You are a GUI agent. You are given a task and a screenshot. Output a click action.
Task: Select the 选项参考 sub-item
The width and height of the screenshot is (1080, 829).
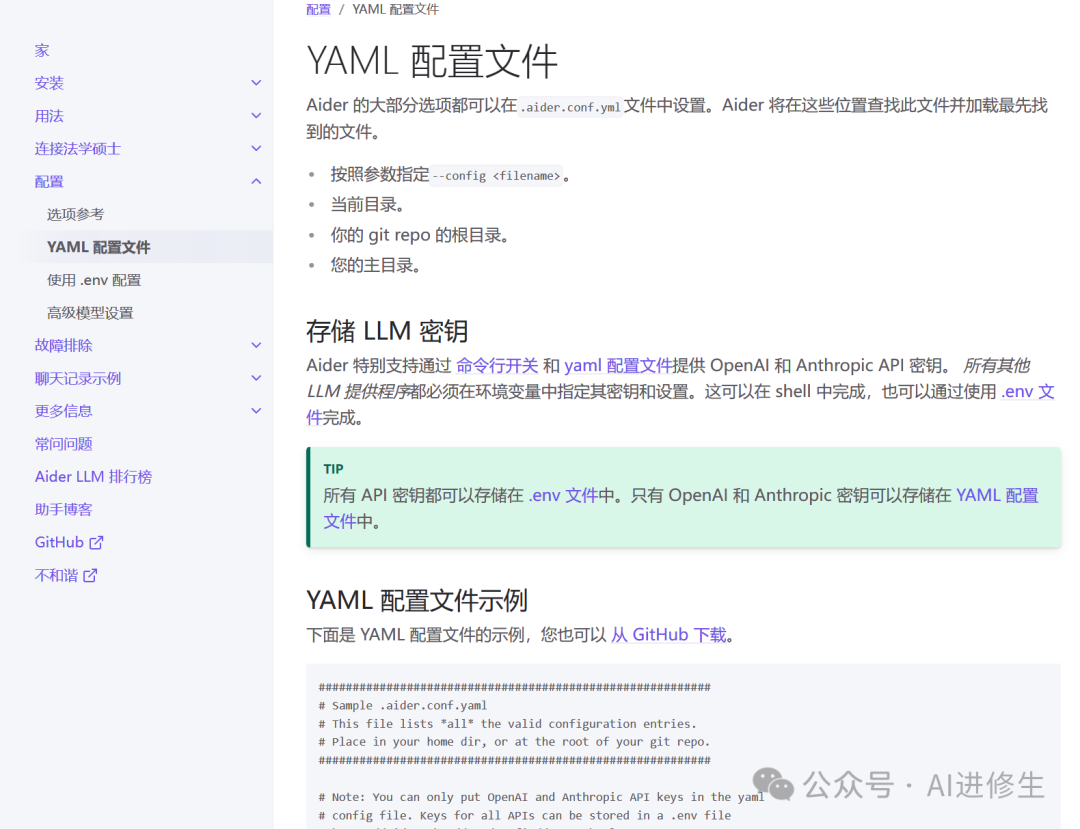[75, 214]
